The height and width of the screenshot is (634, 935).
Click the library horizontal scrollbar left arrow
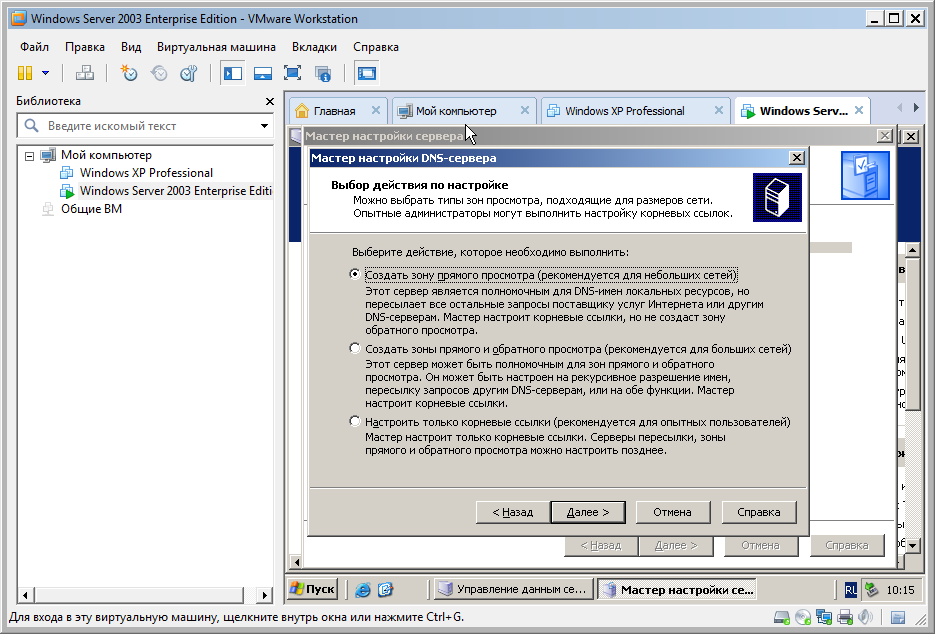(25, 595)
